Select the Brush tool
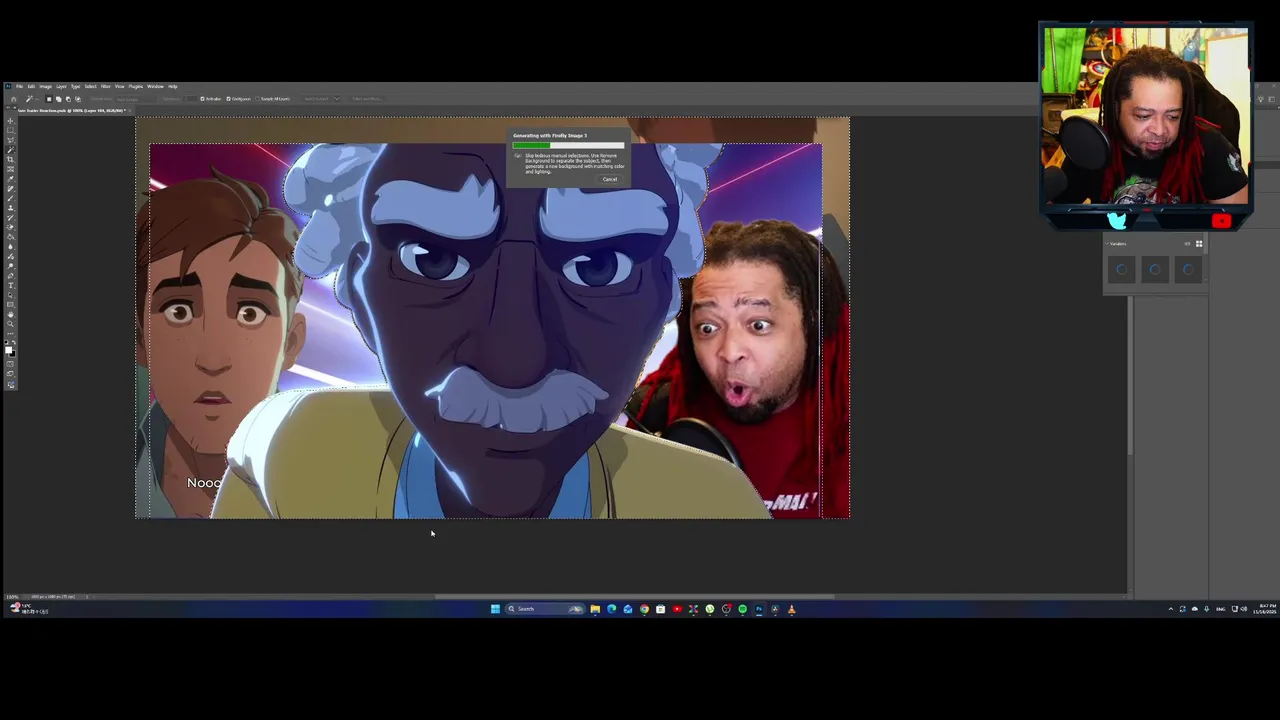The height and width of the screenshot is (720, 1280). [x=11, y=197]
